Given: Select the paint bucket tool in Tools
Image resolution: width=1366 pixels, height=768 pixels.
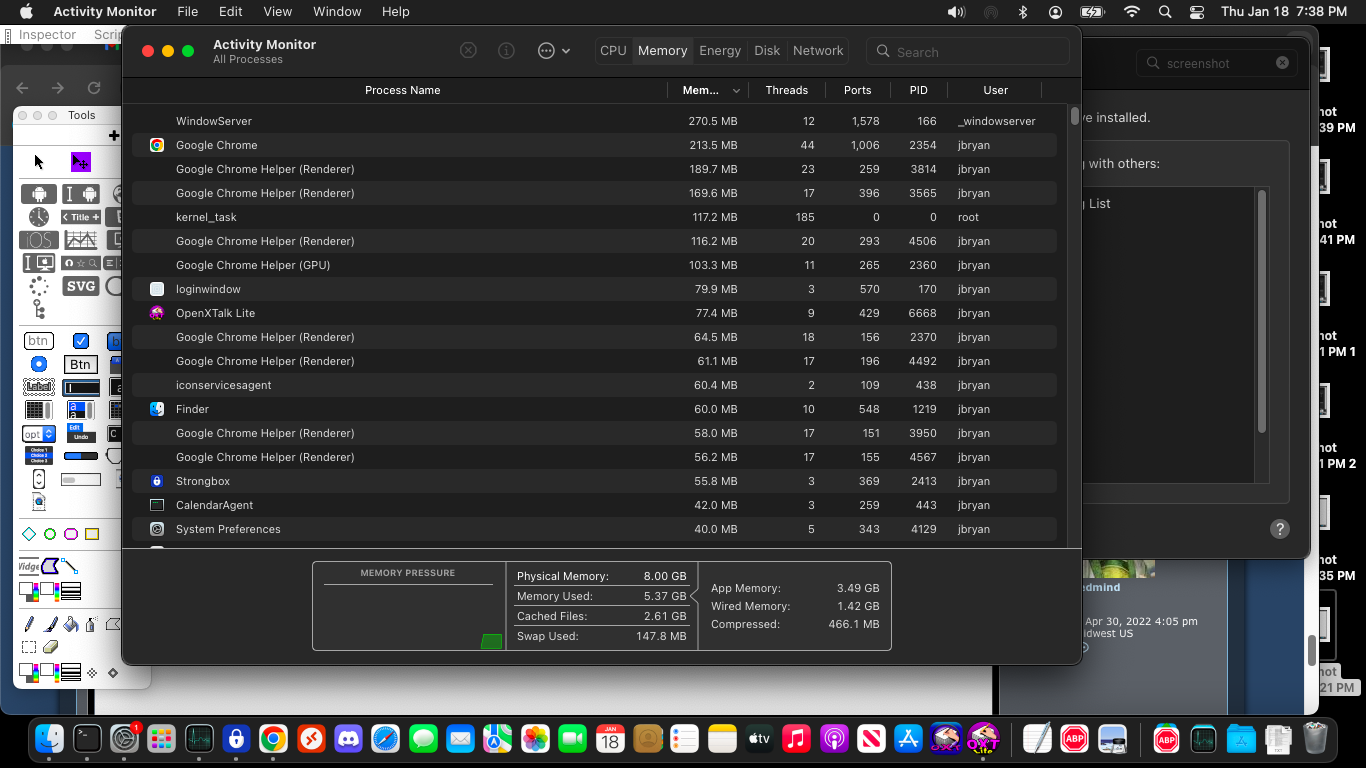Looking at the screenshot, I should pos(71,624).
